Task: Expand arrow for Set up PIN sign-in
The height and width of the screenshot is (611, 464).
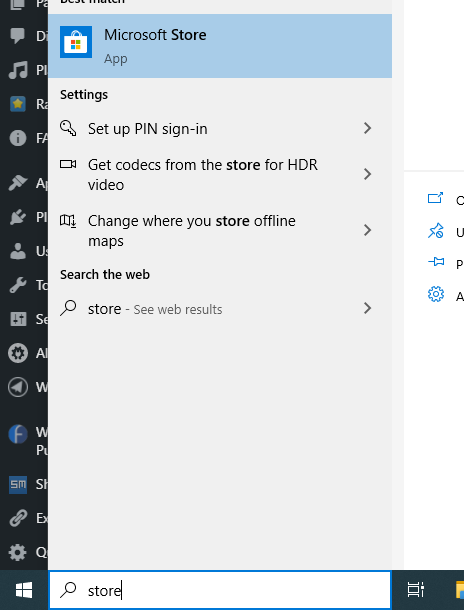Action: [x=367, y=128]
